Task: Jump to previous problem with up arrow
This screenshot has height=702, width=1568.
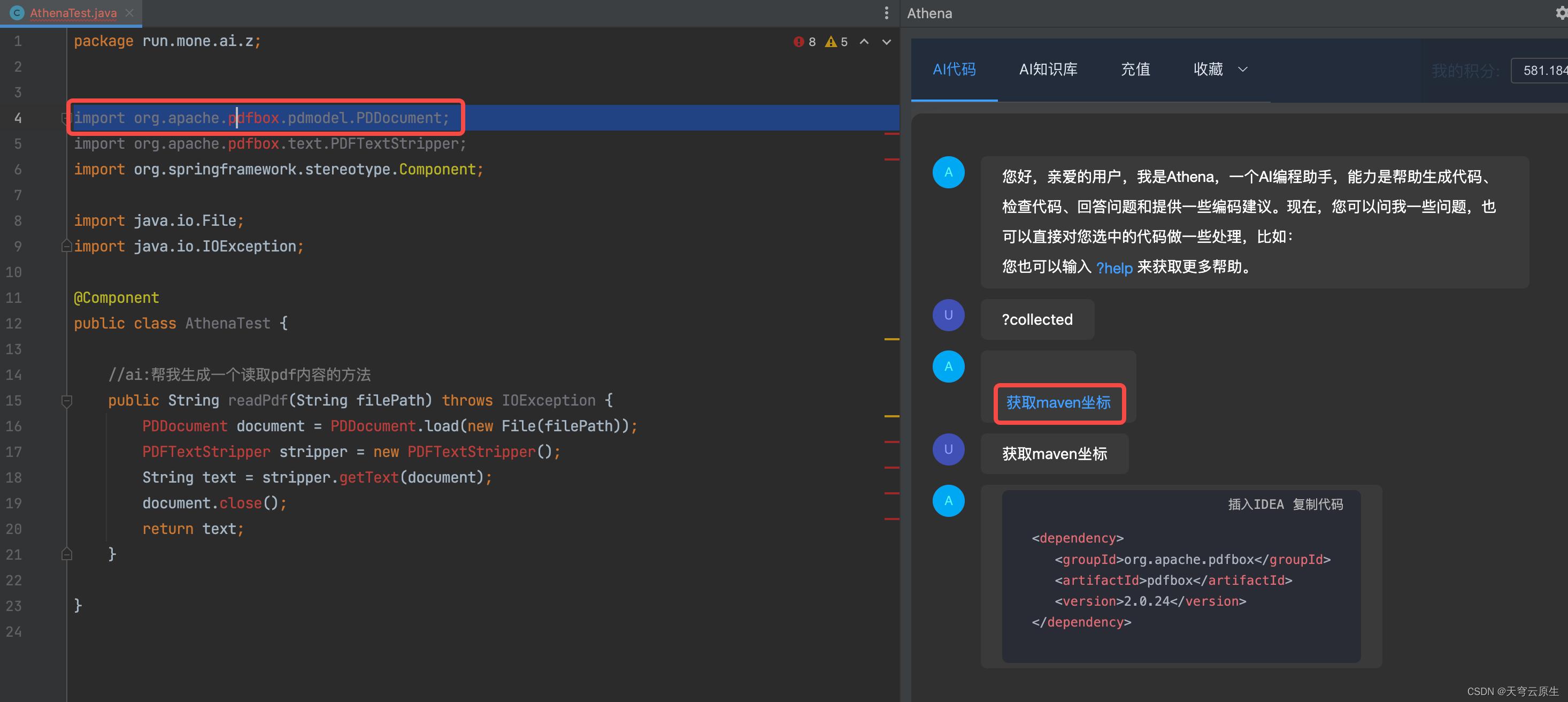Action: coord(863,42)
